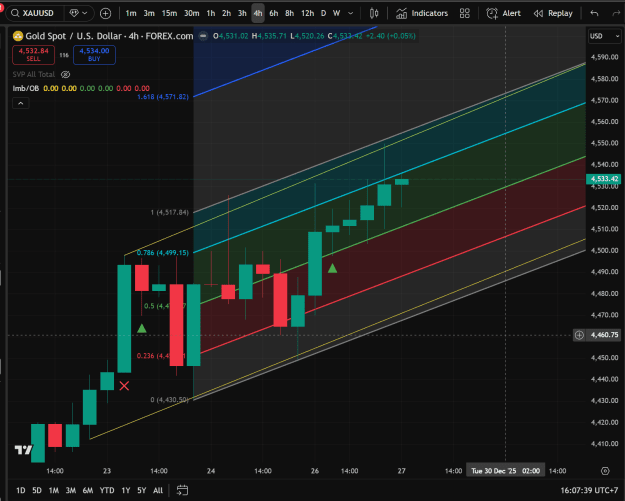Click the blue 1.618 channel line

[285, 62]
